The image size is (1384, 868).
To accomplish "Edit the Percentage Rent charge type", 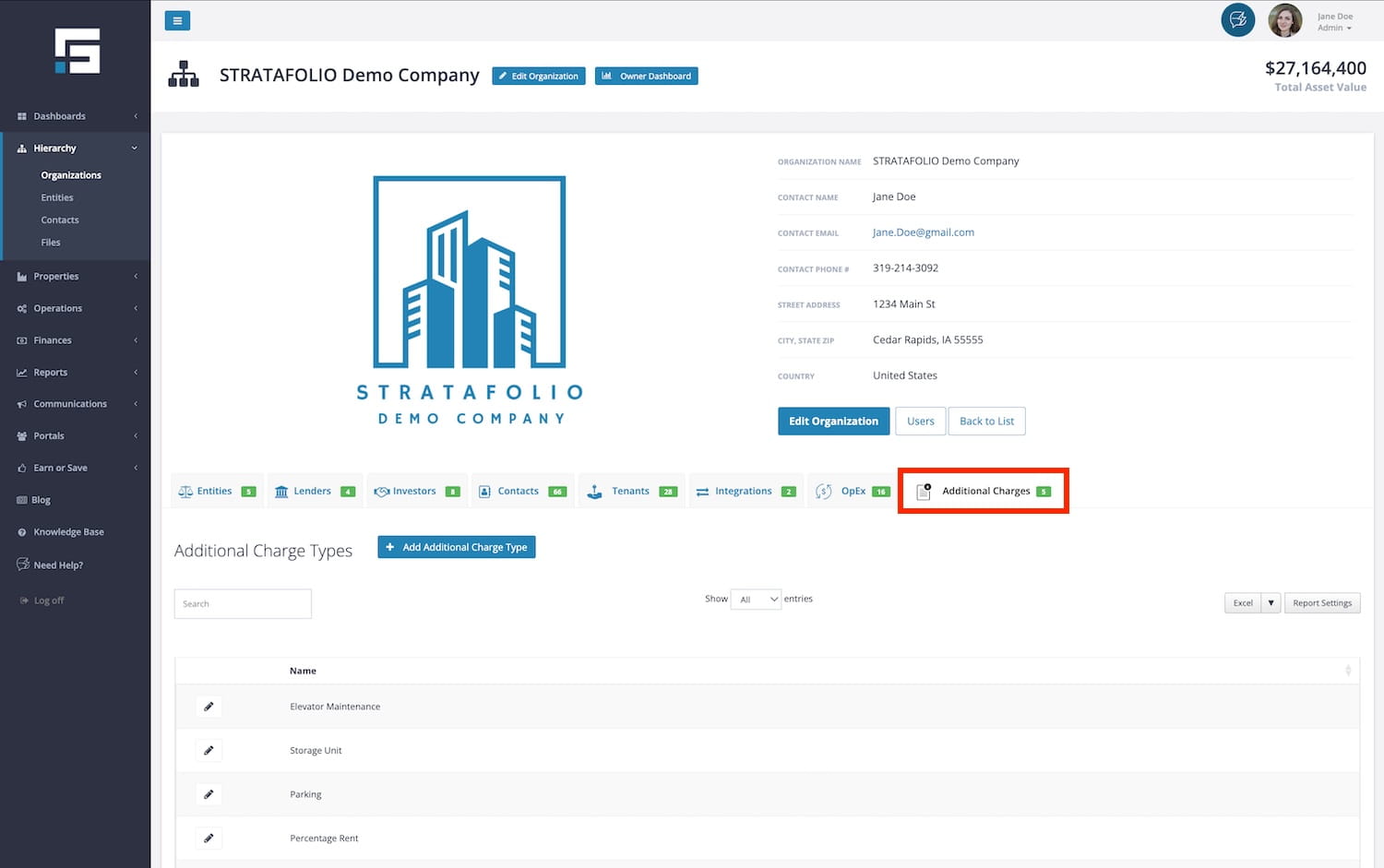I will click(209, 838).
